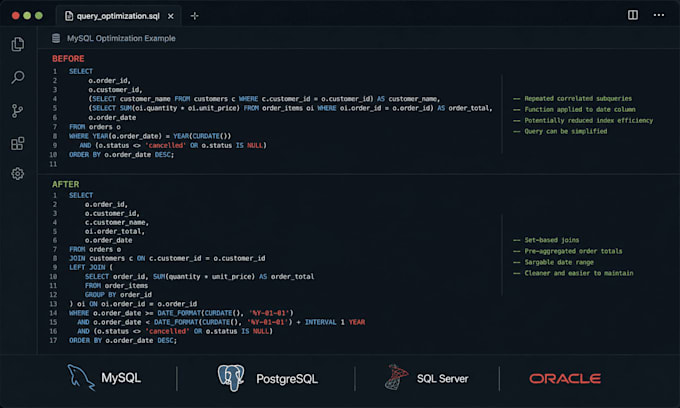680x408 pixels.
Task: Click line number 17 in AFTER section
Action: point(53,340)
